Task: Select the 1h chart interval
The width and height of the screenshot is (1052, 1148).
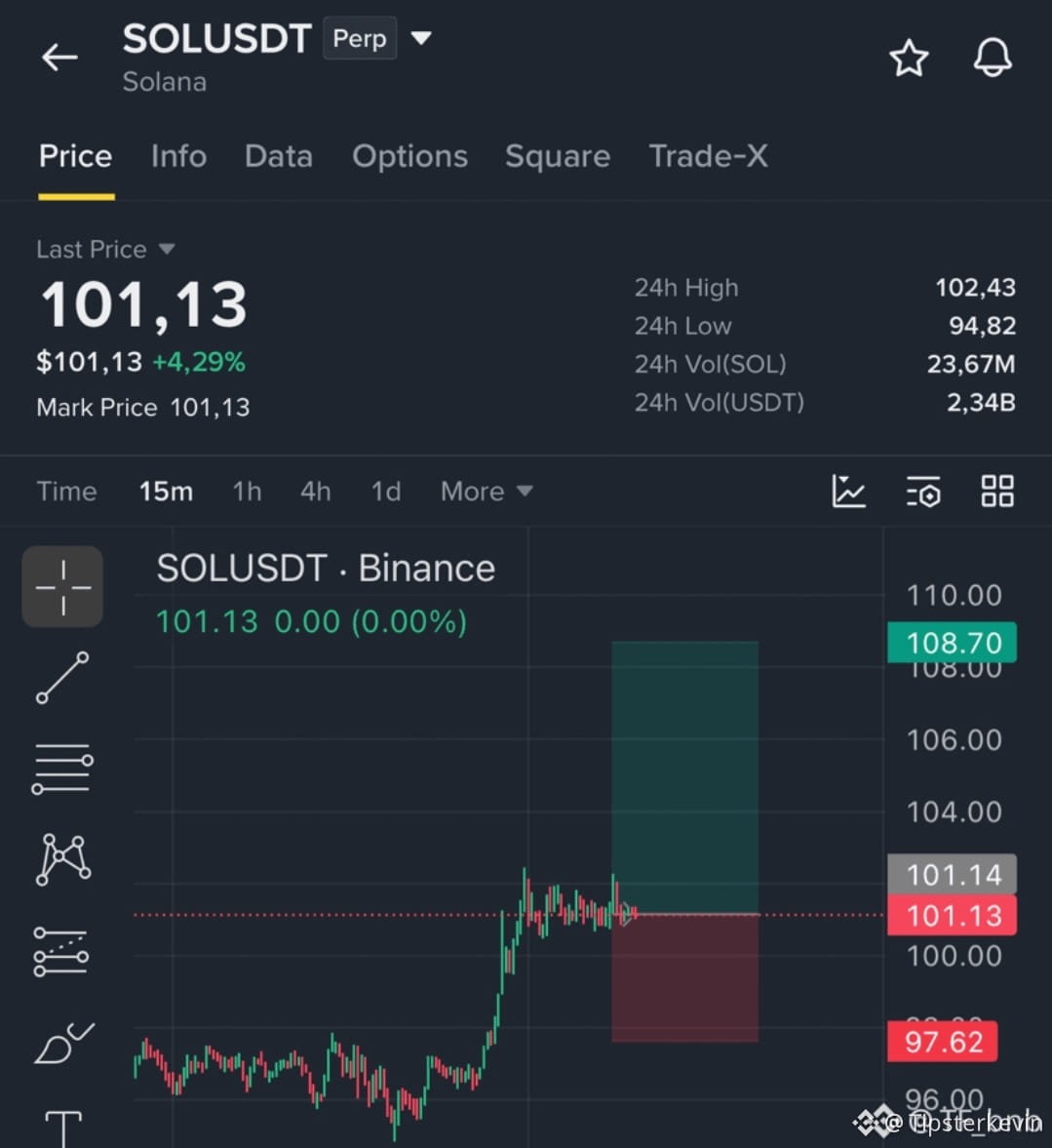Action: [x=247, y=492]
